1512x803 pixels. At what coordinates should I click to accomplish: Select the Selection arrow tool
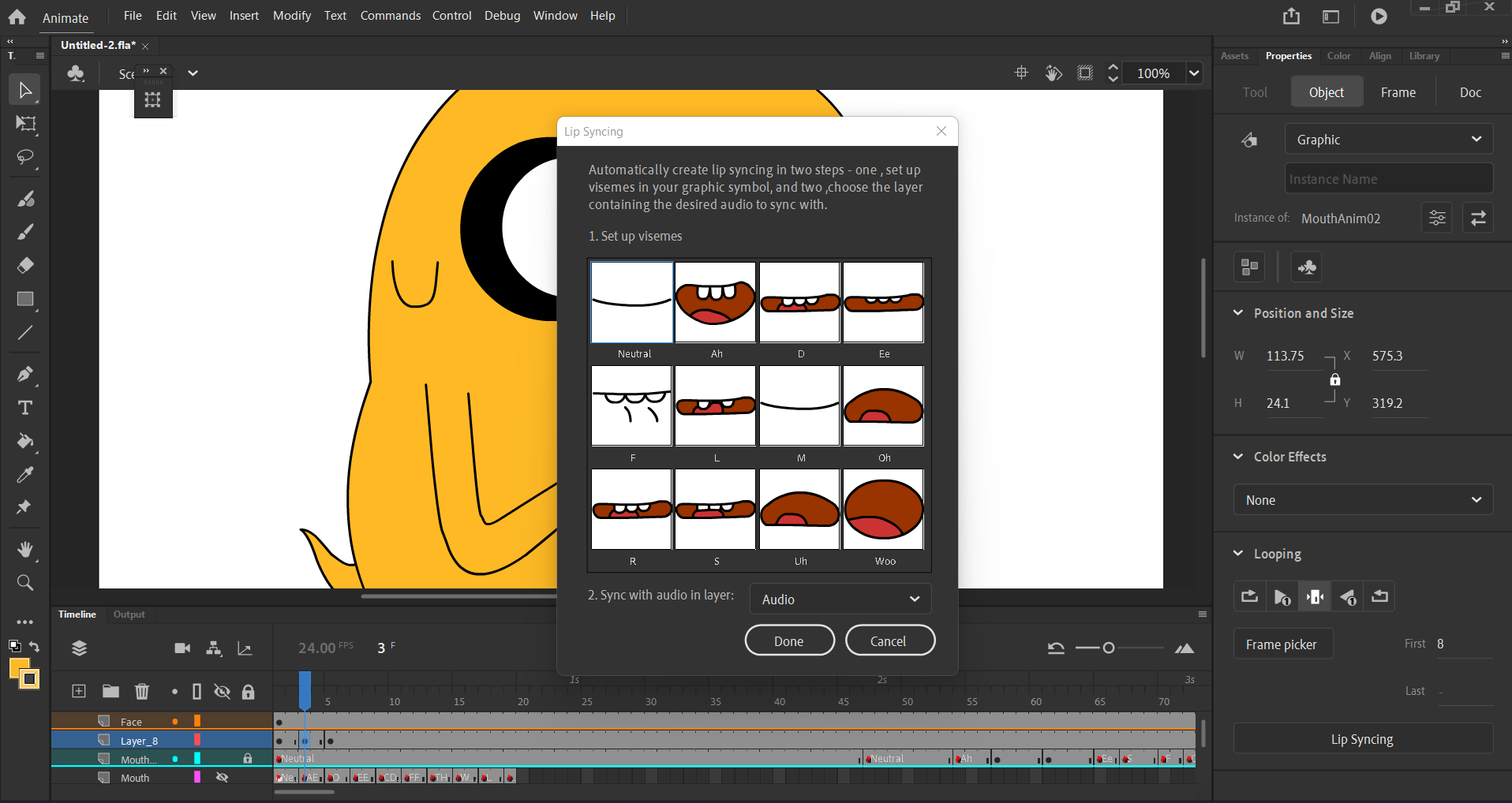coord(24,90)
